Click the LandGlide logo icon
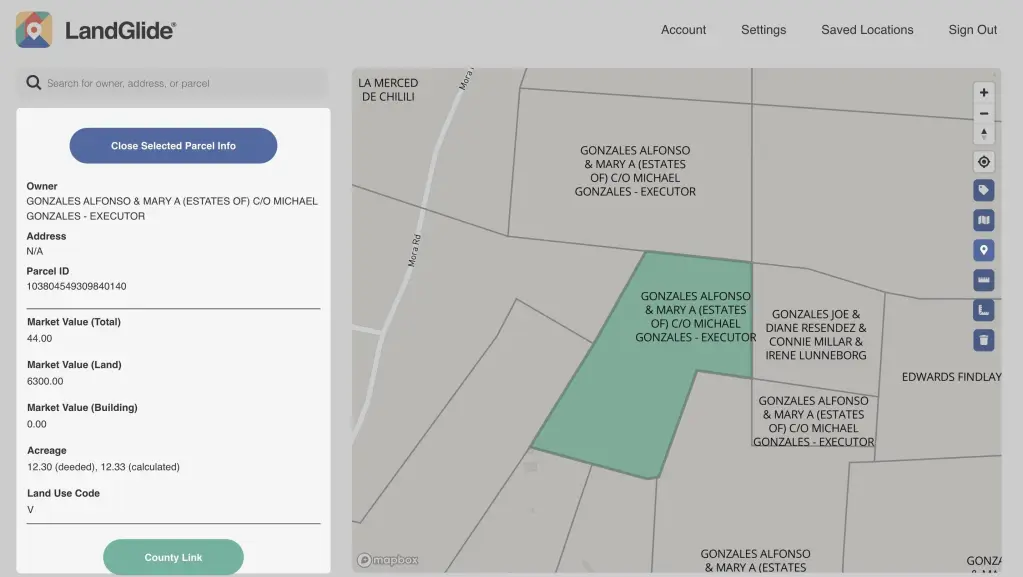 (34, 30)
